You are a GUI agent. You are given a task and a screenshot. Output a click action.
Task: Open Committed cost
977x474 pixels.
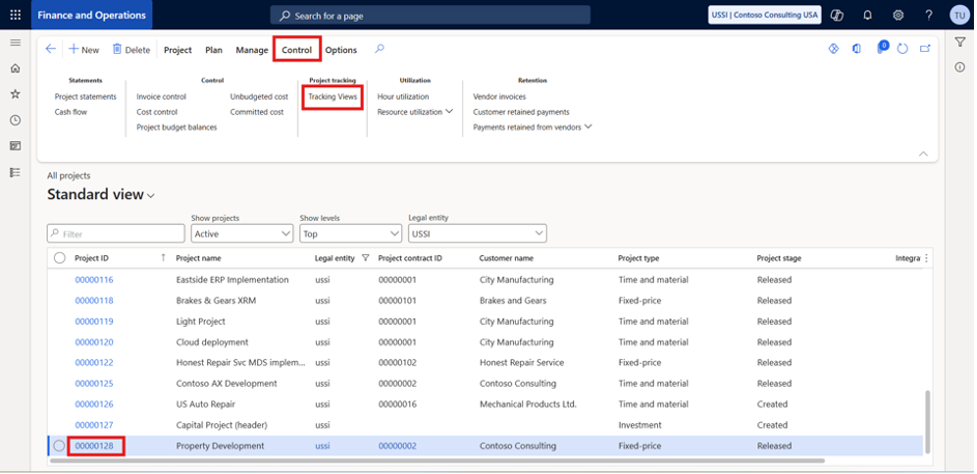pyautogui.click(x=257, y=112)
